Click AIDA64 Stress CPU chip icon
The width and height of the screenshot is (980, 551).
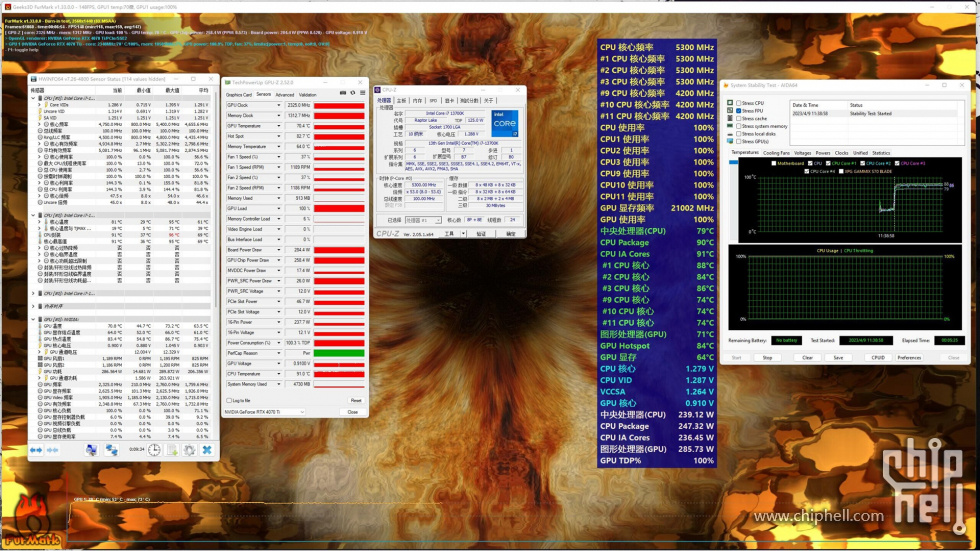[x=730, y=102]
